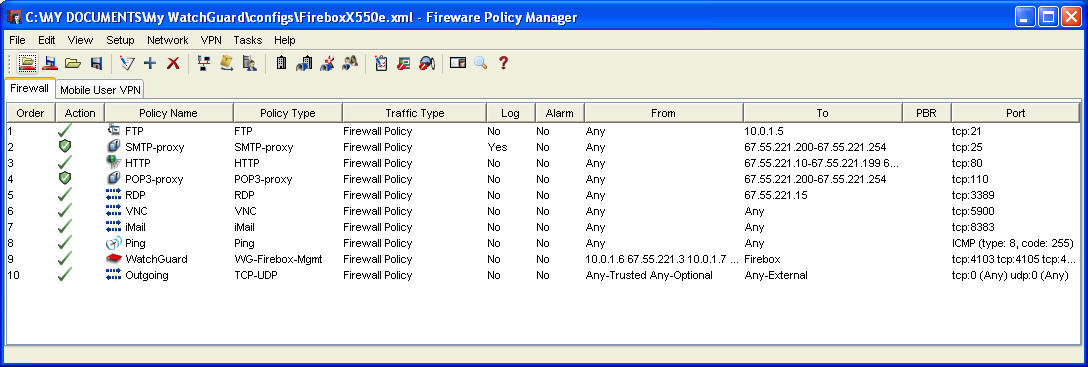Viewport: 1088px width, 367px height.
Task: Click the green shield action icon for POP3-proxy
Action: pyautogui.click(x=65, y=179)
